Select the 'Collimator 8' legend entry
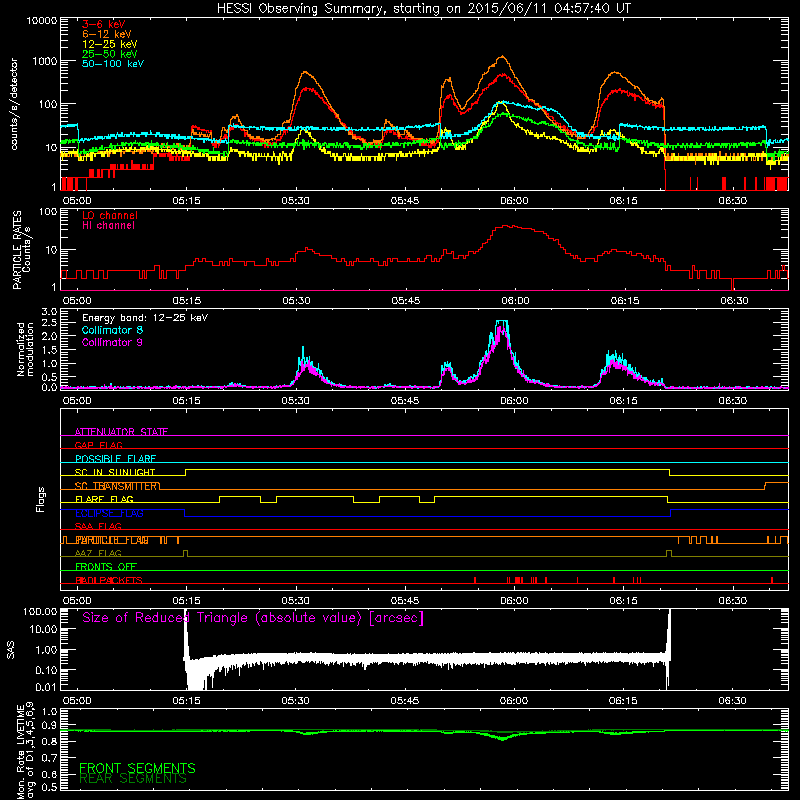Screen dimensions: 800x800 pos(112,330)
